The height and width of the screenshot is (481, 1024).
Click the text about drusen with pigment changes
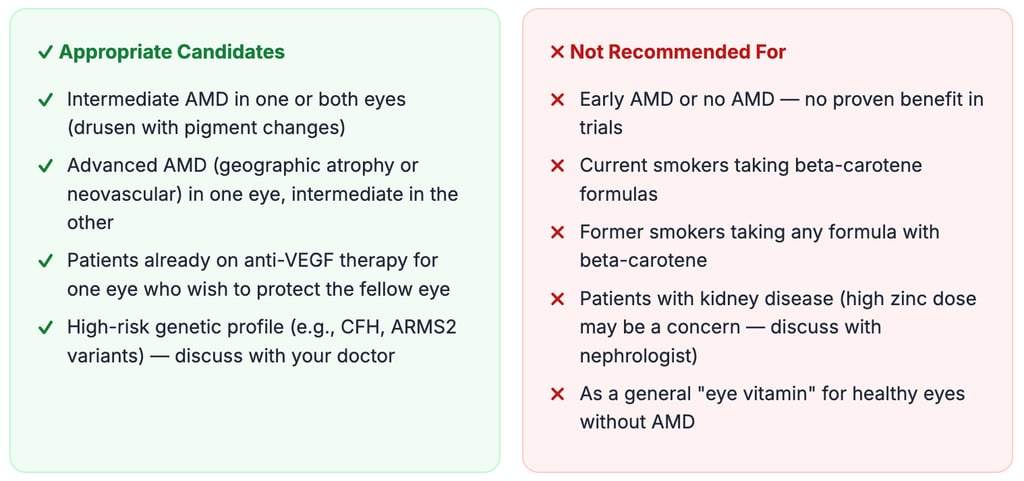[x=206, y=128]
